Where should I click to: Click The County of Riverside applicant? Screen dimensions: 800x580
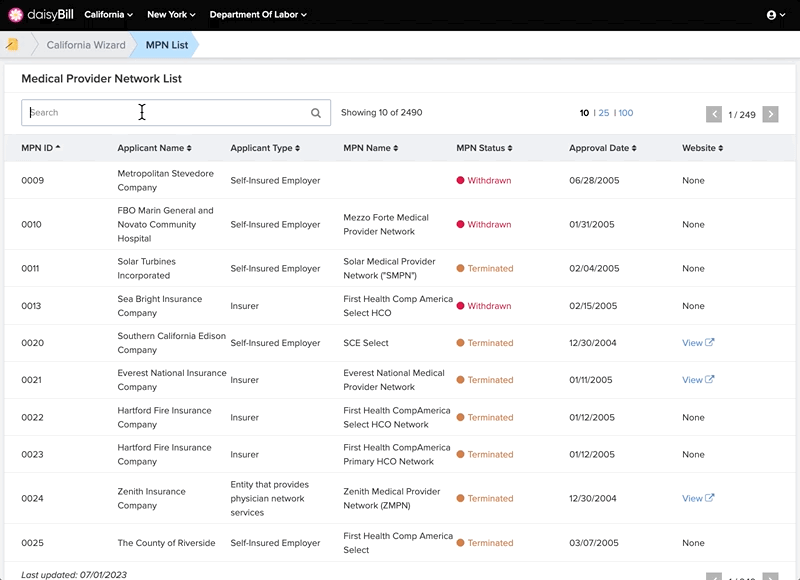click(x=166, y=543)
